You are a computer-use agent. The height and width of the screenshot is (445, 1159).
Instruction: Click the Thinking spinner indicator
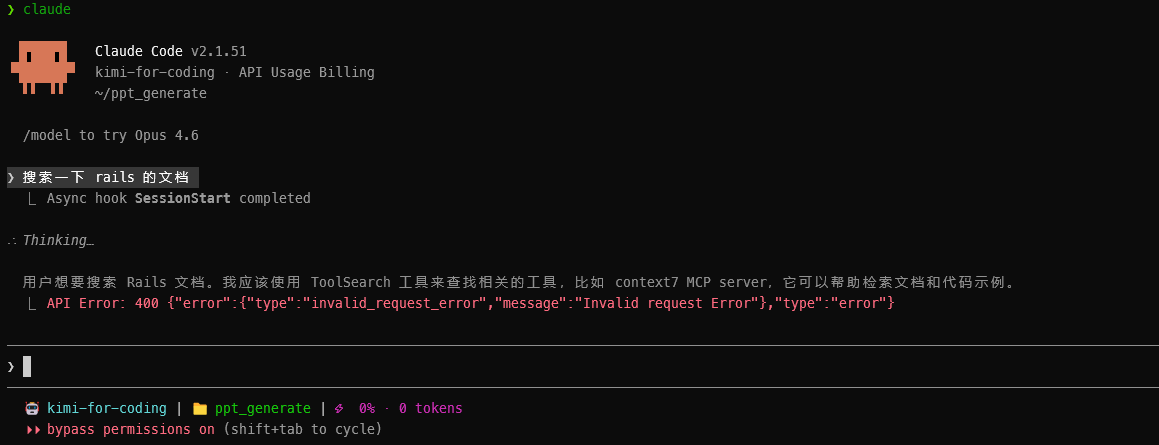pyautogui.click(x=12, y=240)
